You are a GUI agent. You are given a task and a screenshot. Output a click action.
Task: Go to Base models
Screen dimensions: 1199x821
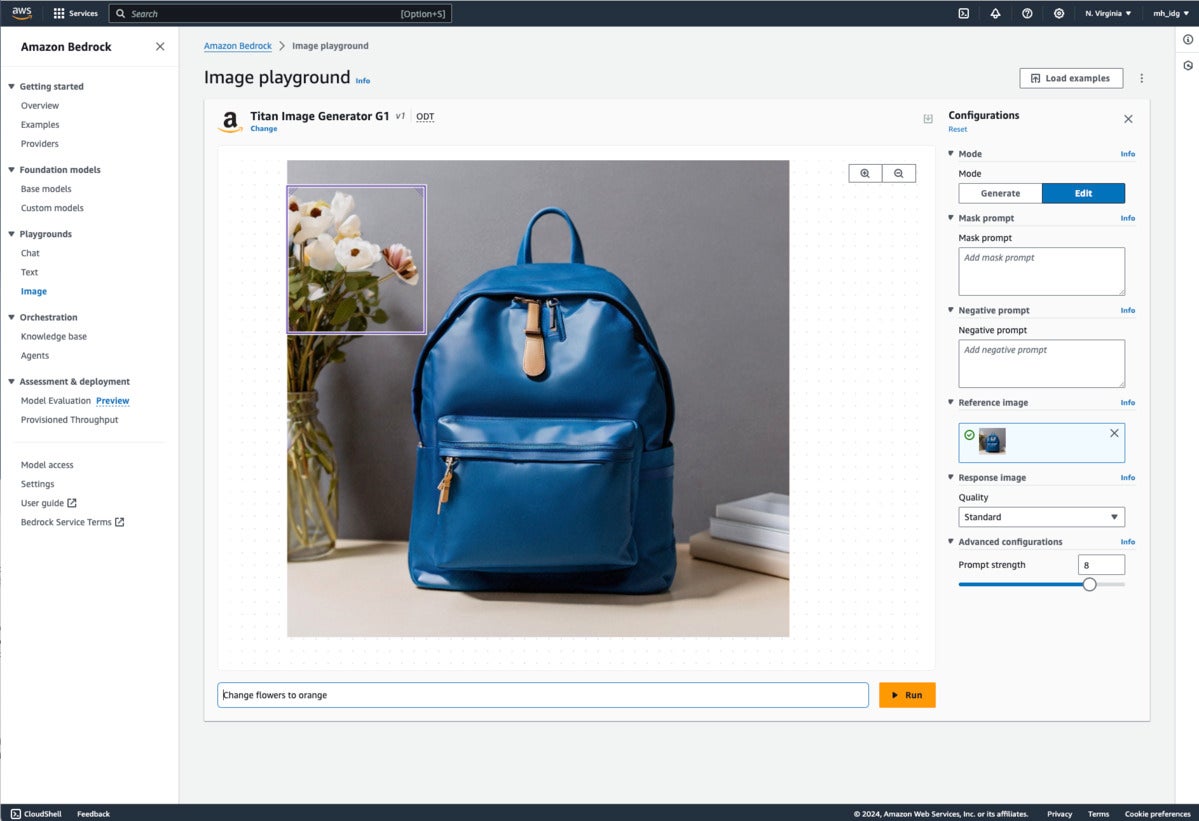tap(46, 189)
